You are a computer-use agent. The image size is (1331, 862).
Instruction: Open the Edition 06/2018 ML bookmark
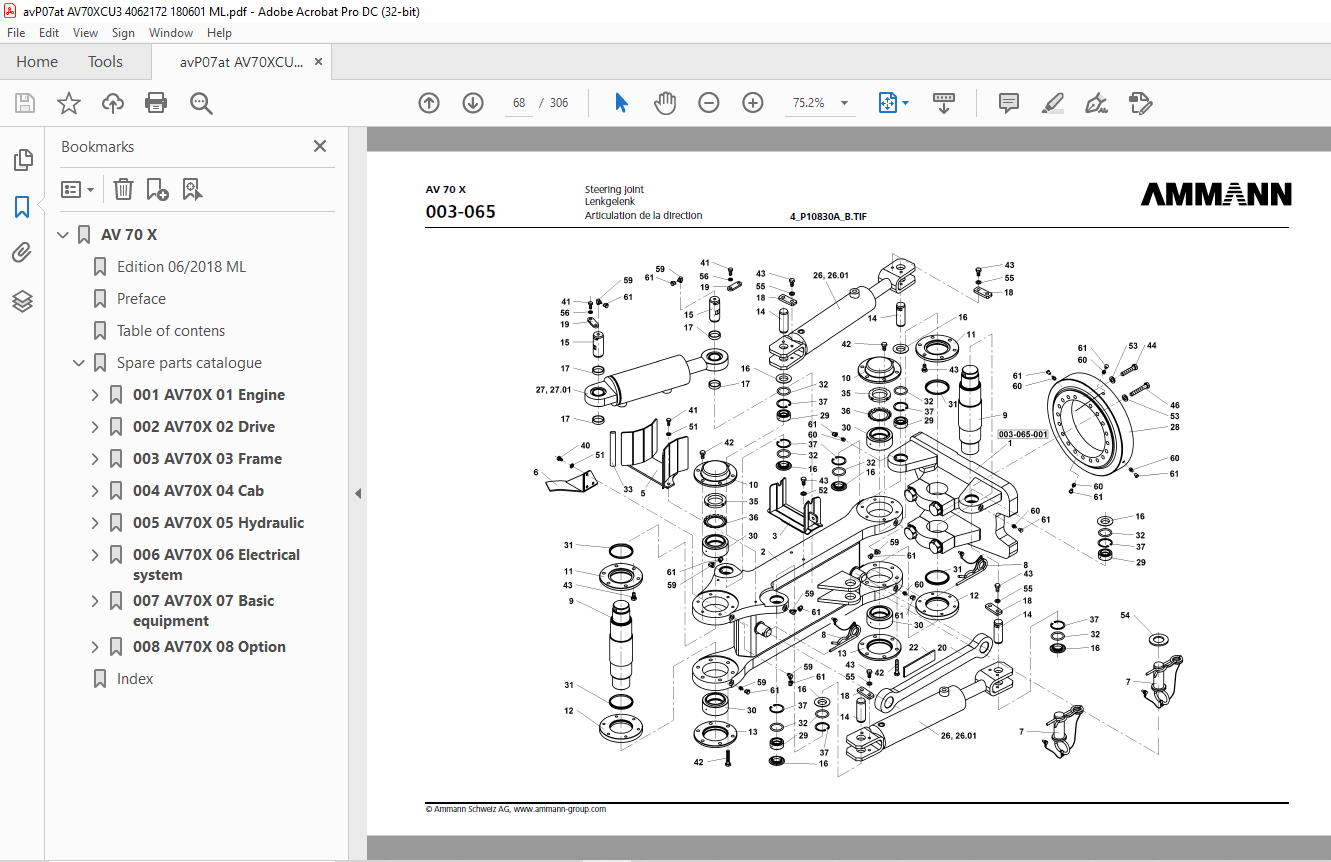pos(181,267)
